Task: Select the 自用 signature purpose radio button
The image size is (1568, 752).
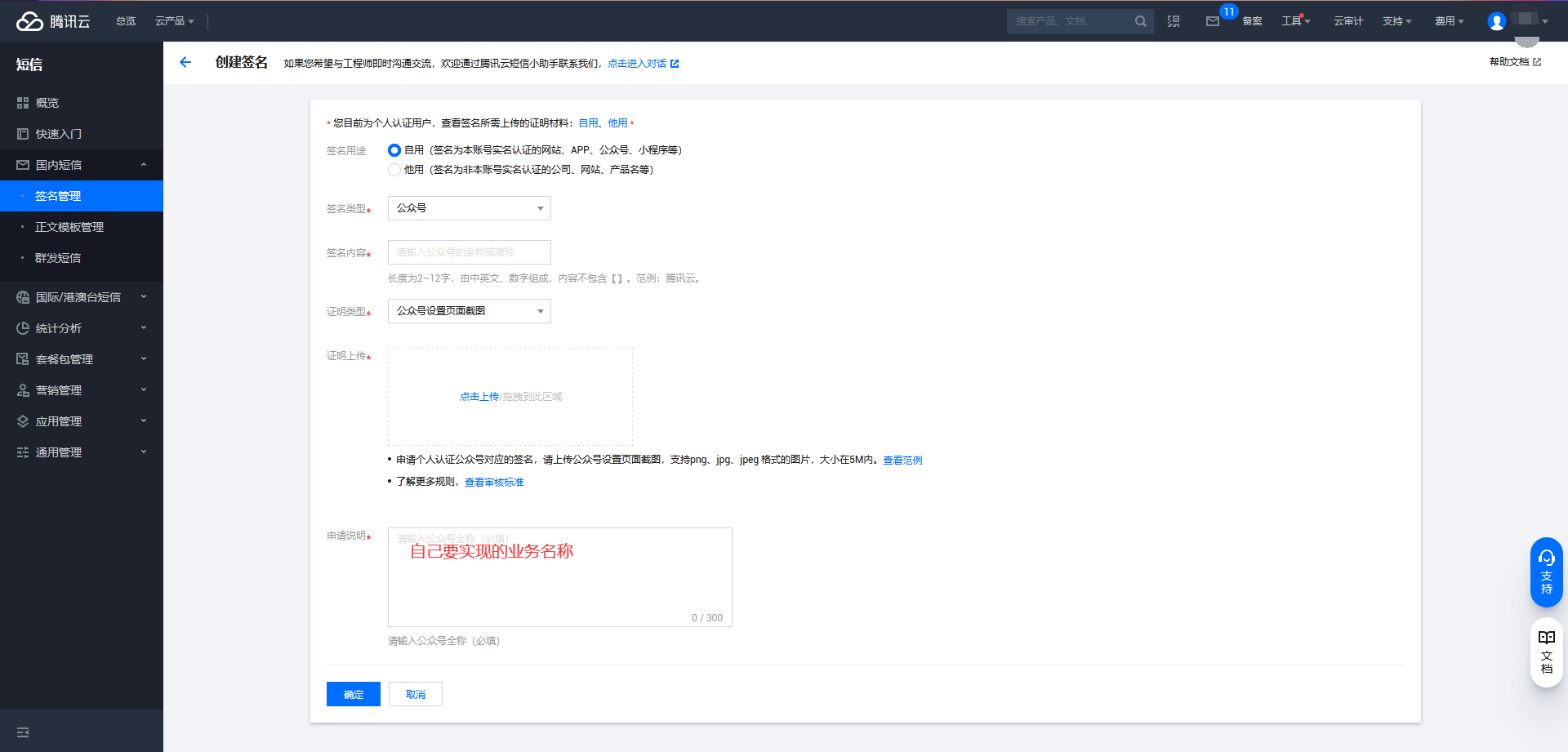Action: 394,150
